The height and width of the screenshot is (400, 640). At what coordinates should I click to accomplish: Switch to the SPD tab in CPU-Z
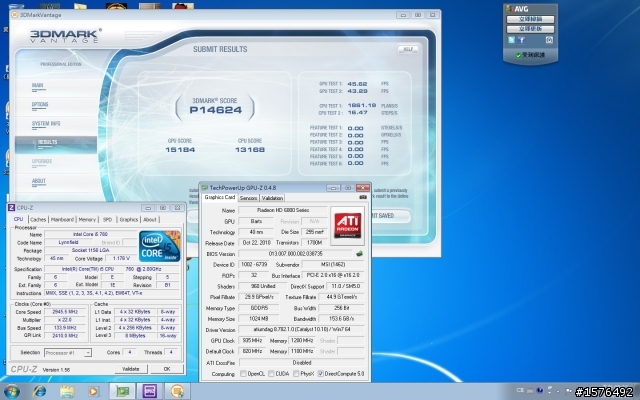(107, 220)
